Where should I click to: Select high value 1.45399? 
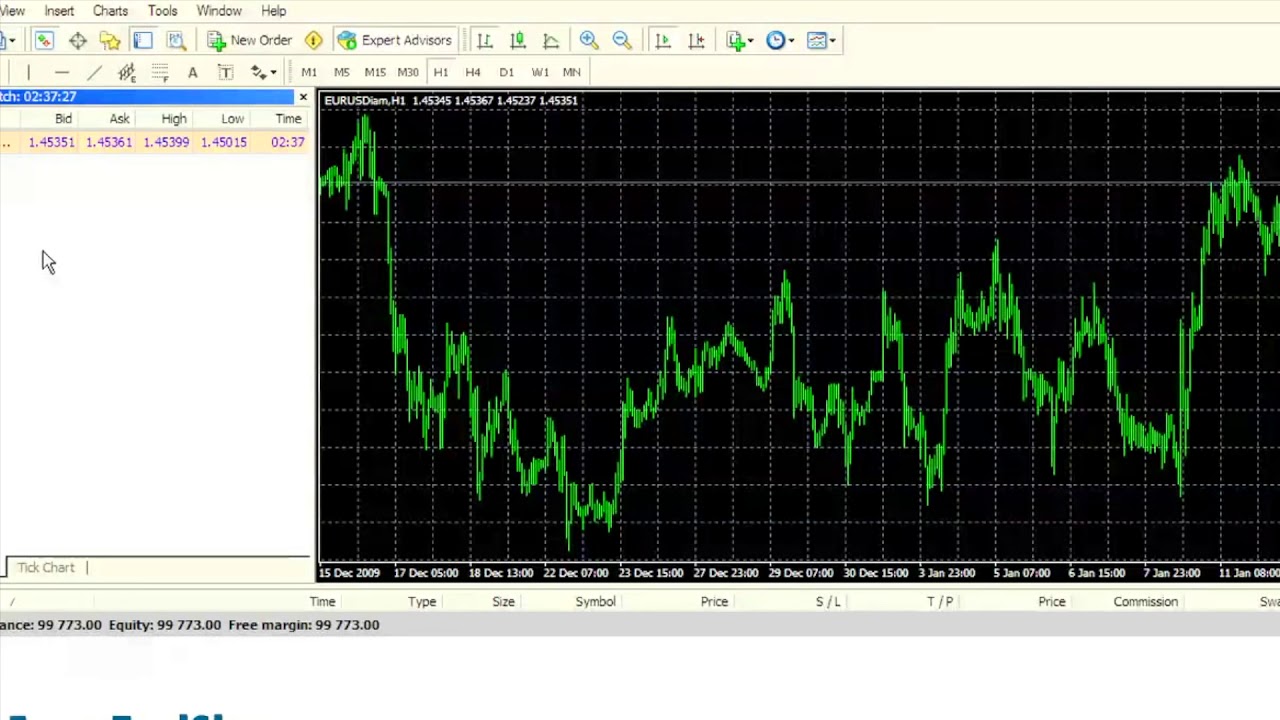pyautogui.click(x=166, y=142)
